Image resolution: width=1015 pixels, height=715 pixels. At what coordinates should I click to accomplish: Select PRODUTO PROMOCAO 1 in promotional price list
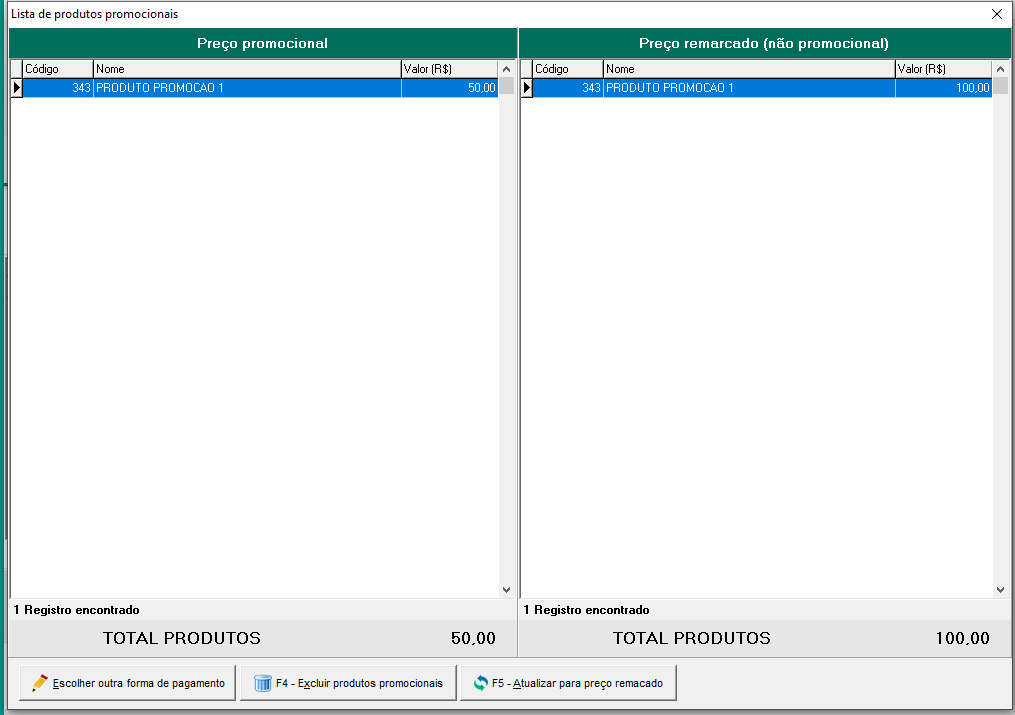click(x=246, y=88)
